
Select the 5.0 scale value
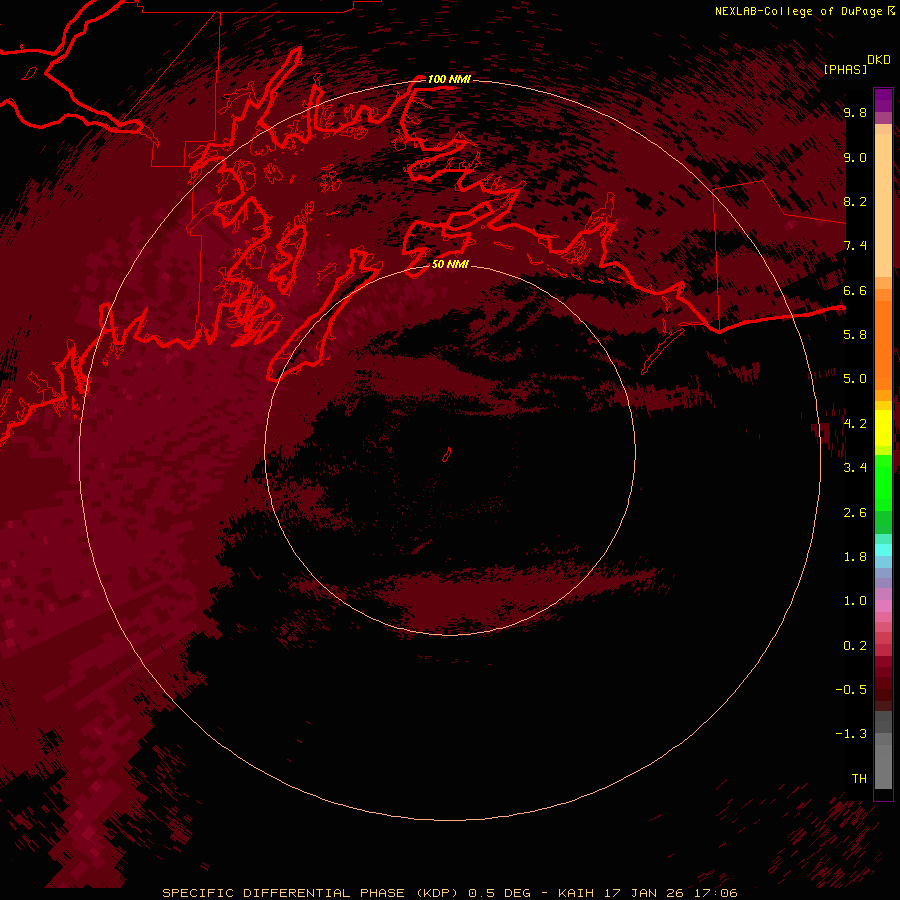[855, 379]
